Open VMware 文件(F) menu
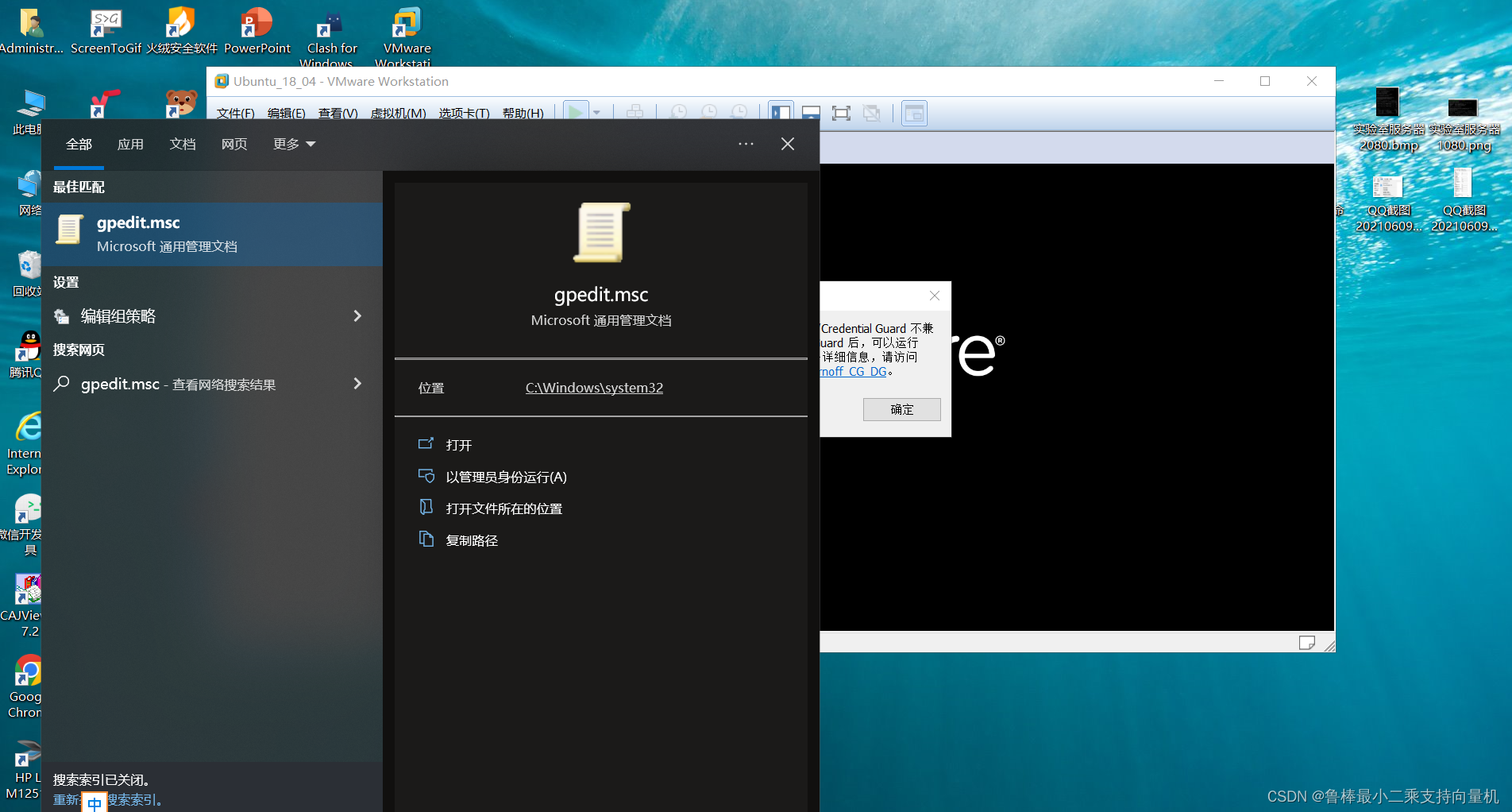 coord(235,113)
